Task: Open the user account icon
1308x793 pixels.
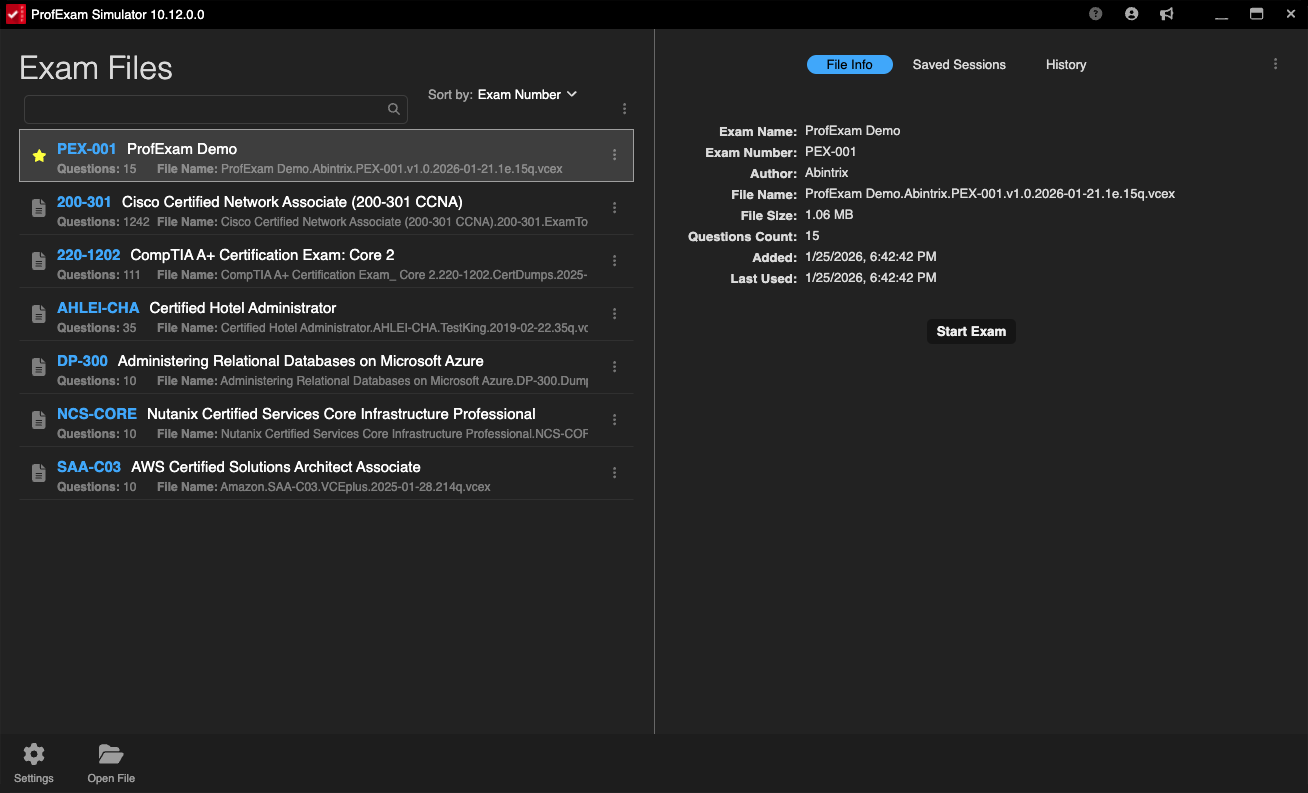Action: click(1131, 14)
